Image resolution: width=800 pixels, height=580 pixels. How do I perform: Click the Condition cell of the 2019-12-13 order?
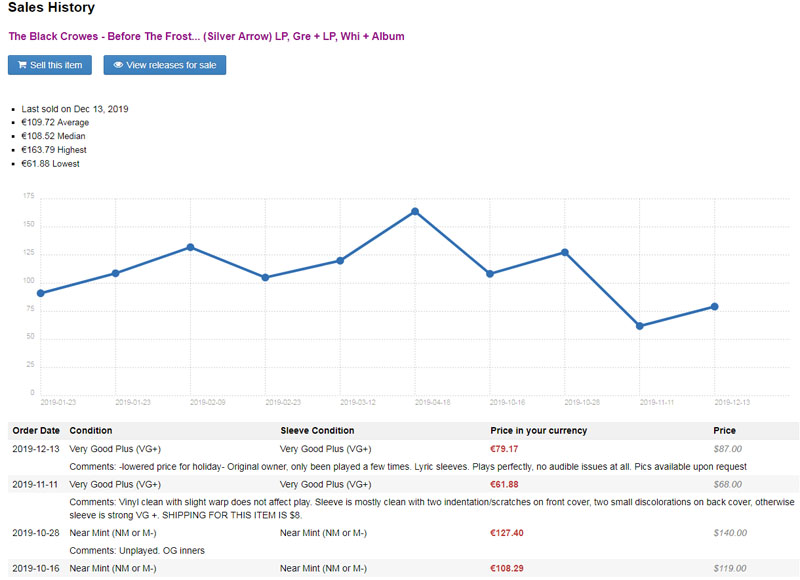(x=115, y=449)
